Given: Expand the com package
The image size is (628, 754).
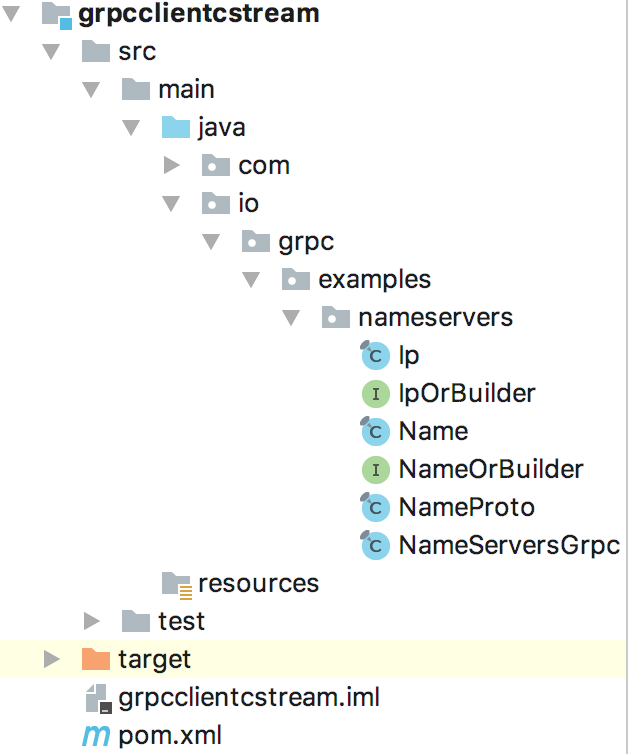Looking at the screenshot, I should [x=171, y=165].
